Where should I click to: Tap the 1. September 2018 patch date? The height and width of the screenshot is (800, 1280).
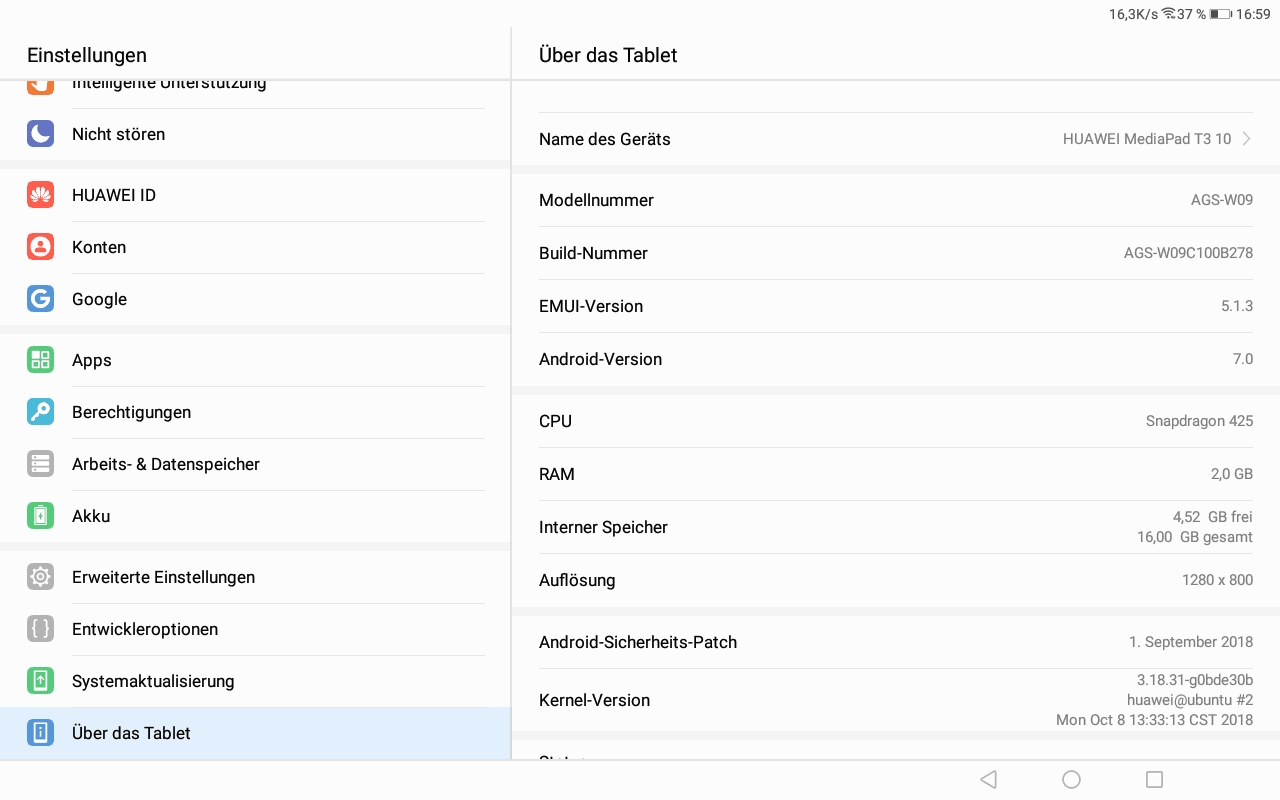1191,642
